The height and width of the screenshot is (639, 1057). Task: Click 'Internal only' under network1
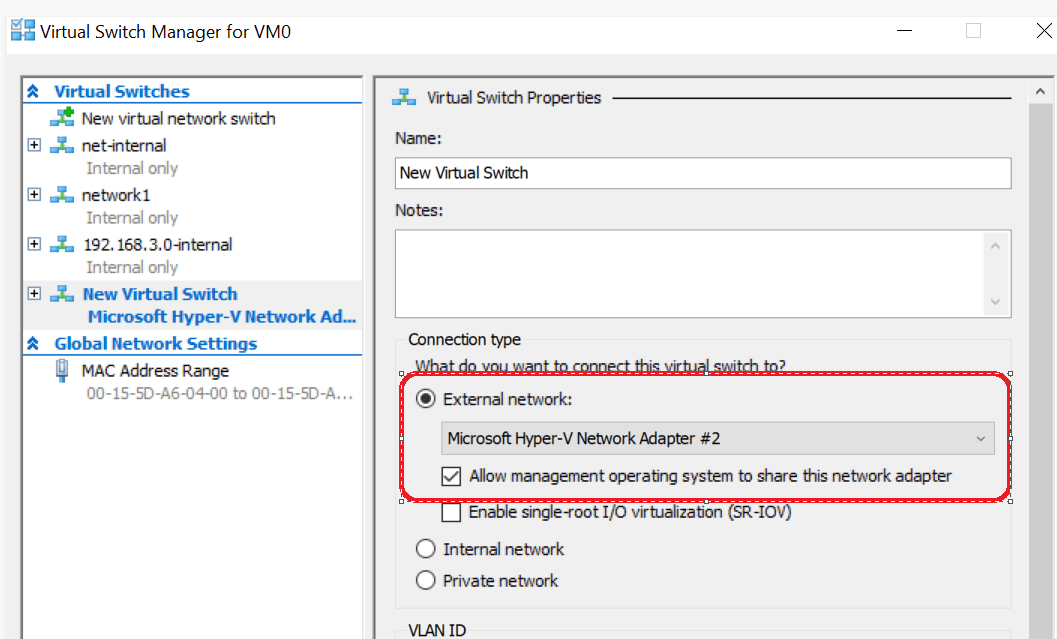[132, 218]
